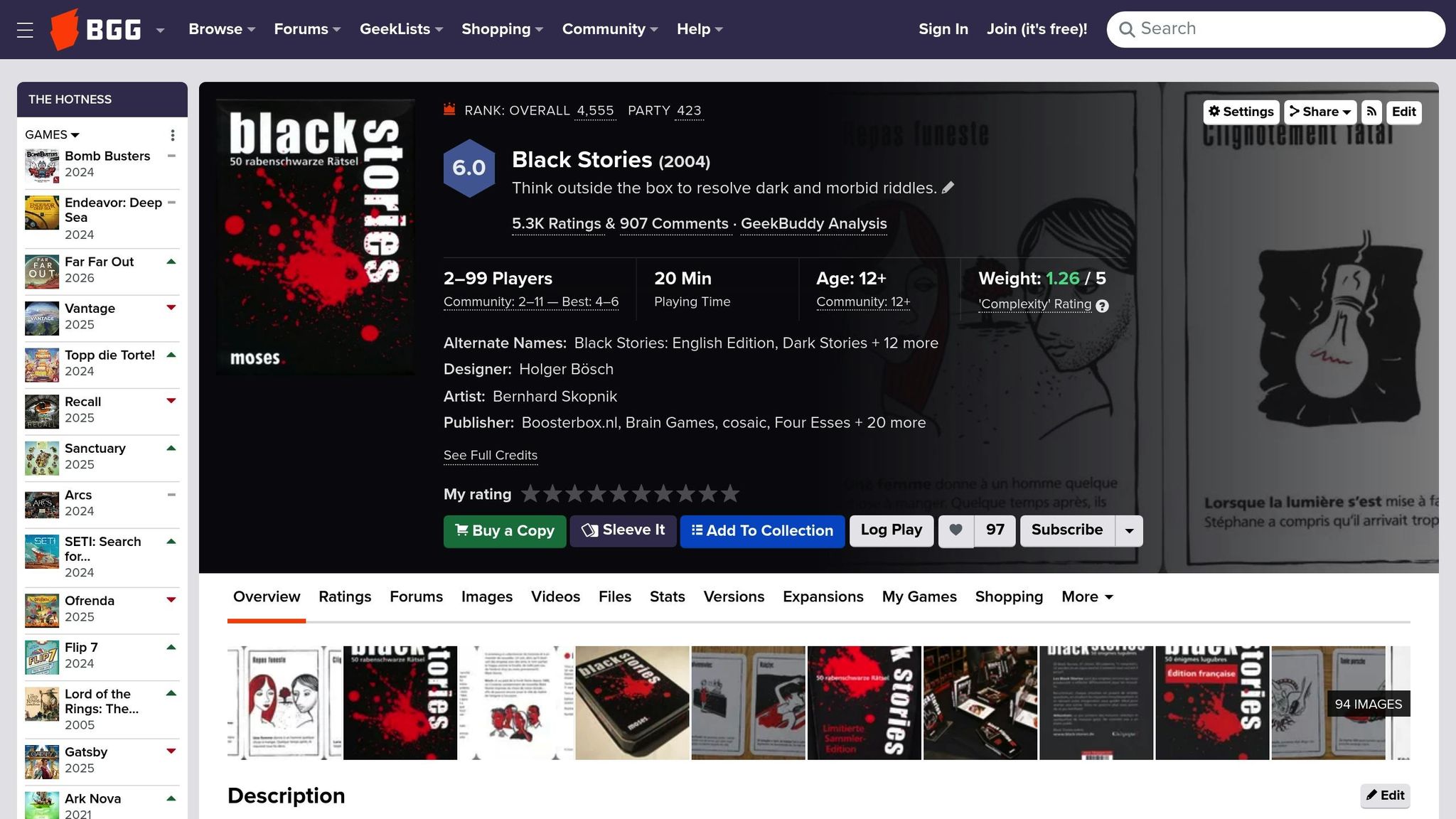Open the Images tab

[x=487, y=597]
